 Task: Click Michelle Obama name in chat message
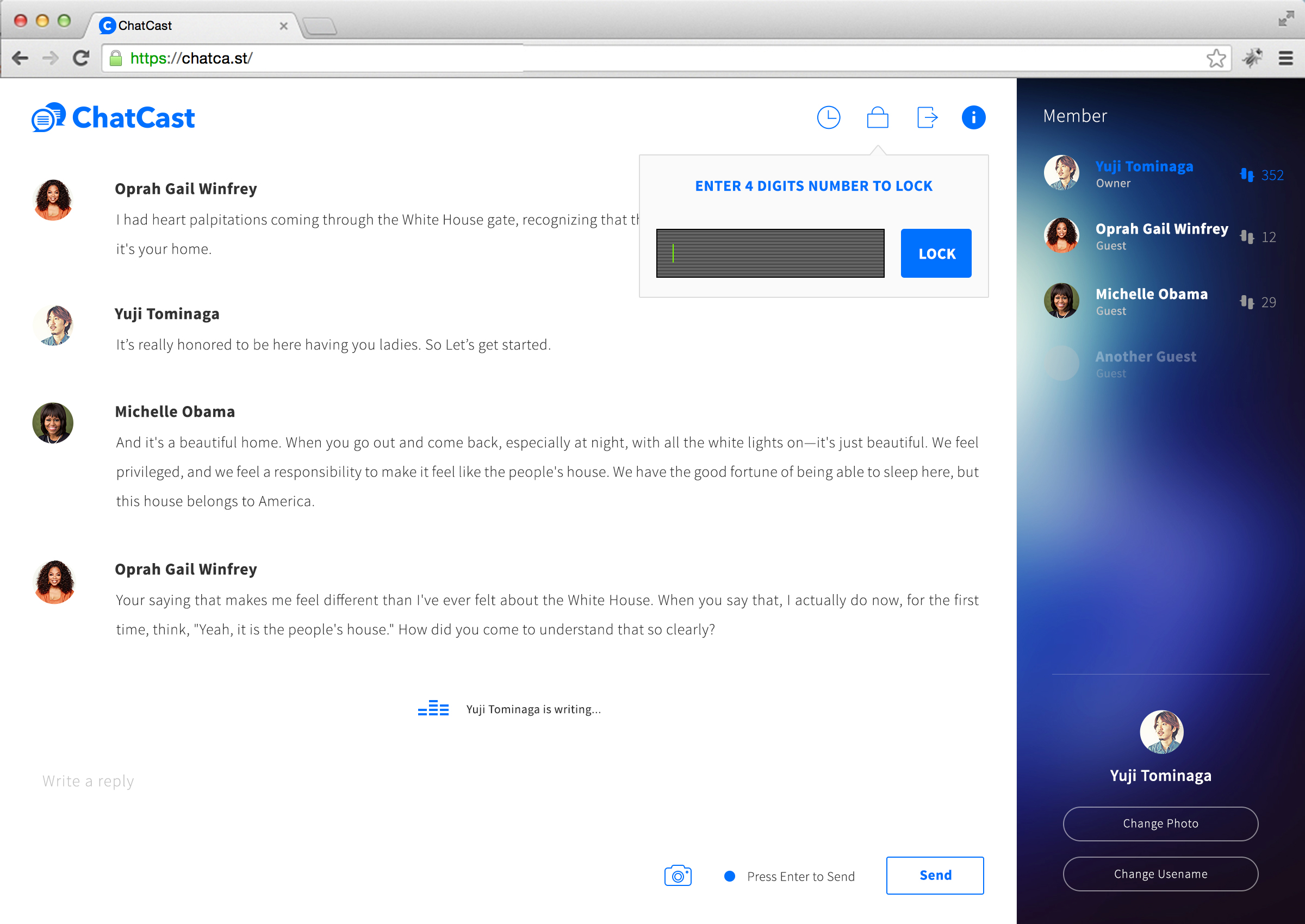click(x=175, y=411)
